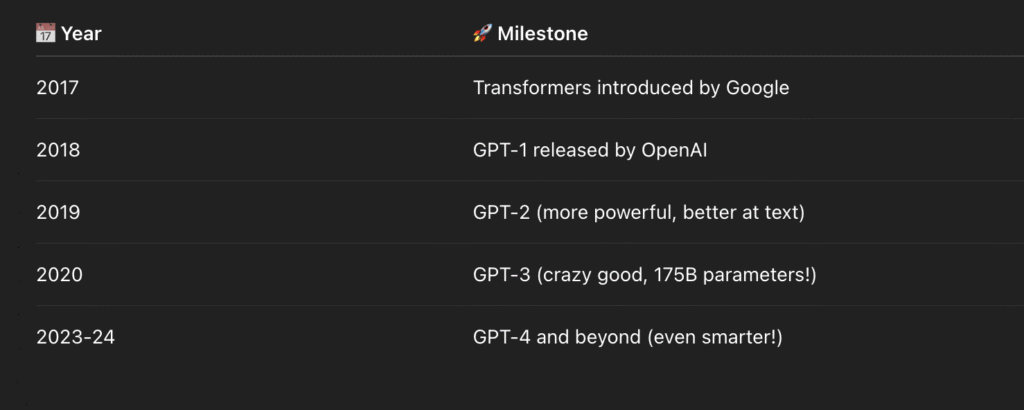The image size is (1024, 410).
Task: Select the GPT-4 and beyond milestone cell
Action: [628, 338]
